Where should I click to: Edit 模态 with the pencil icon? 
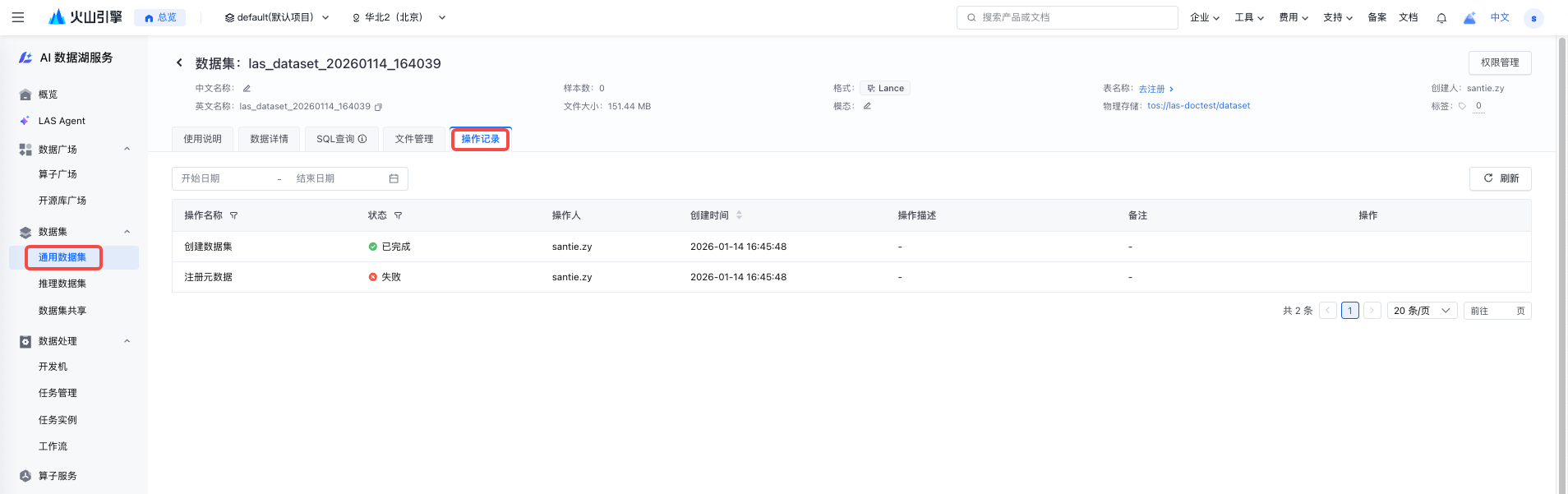point(867,106)
